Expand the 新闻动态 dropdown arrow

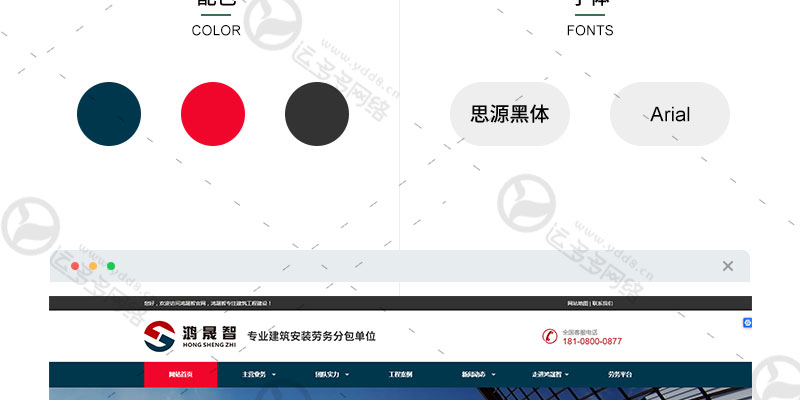(x=493, y=374)
